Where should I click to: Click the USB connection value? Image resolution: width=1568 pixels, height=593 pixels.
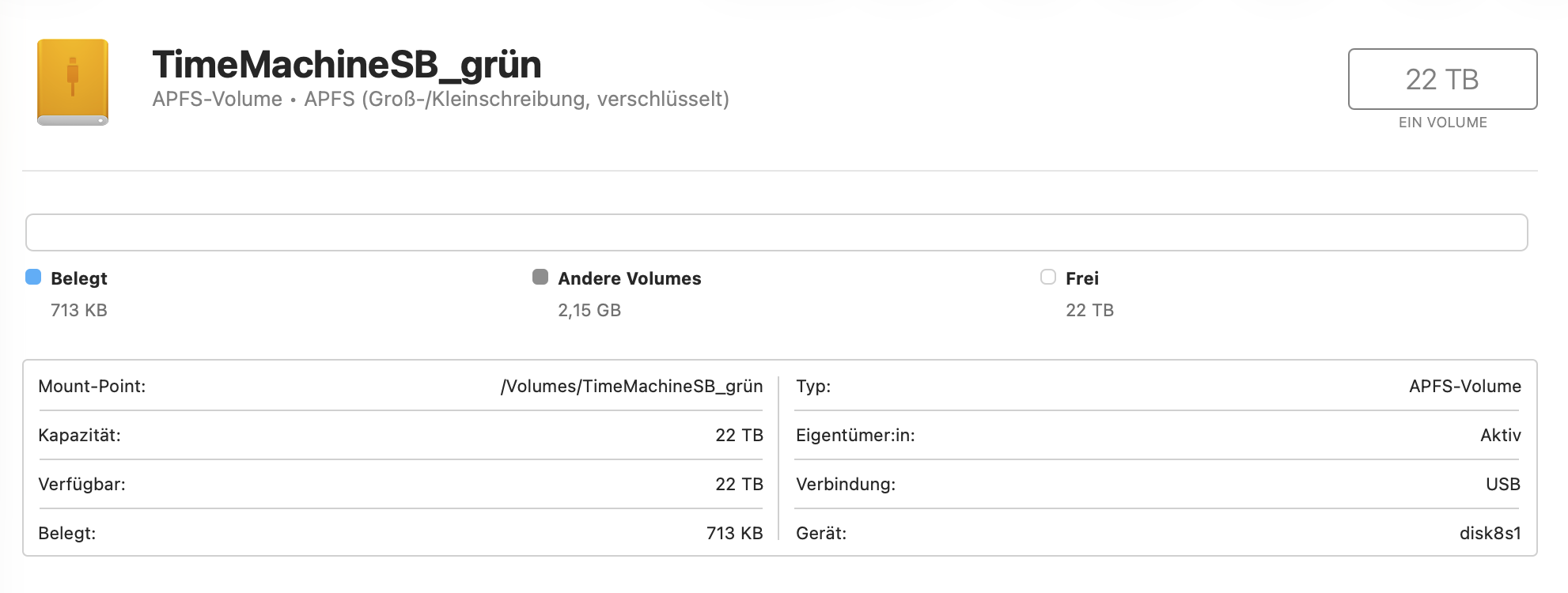[1502, 484]
